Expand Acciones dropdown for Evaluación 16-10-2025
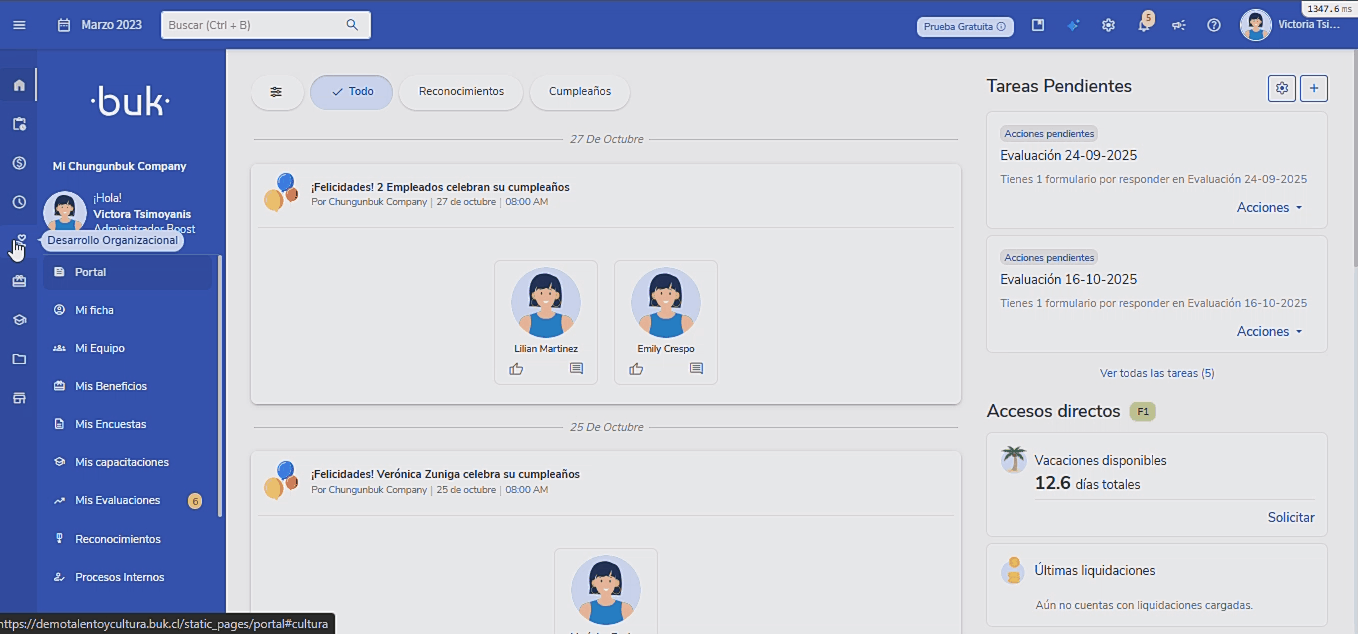Screen dimensions: 1358x634 [1269, 332]
